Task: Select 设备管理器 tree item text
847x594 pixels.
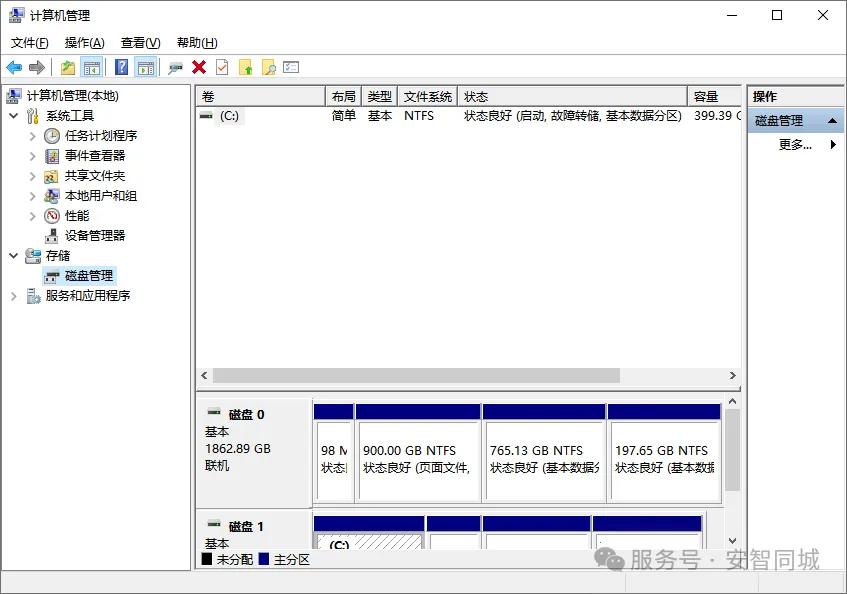Action: (95, 236)
